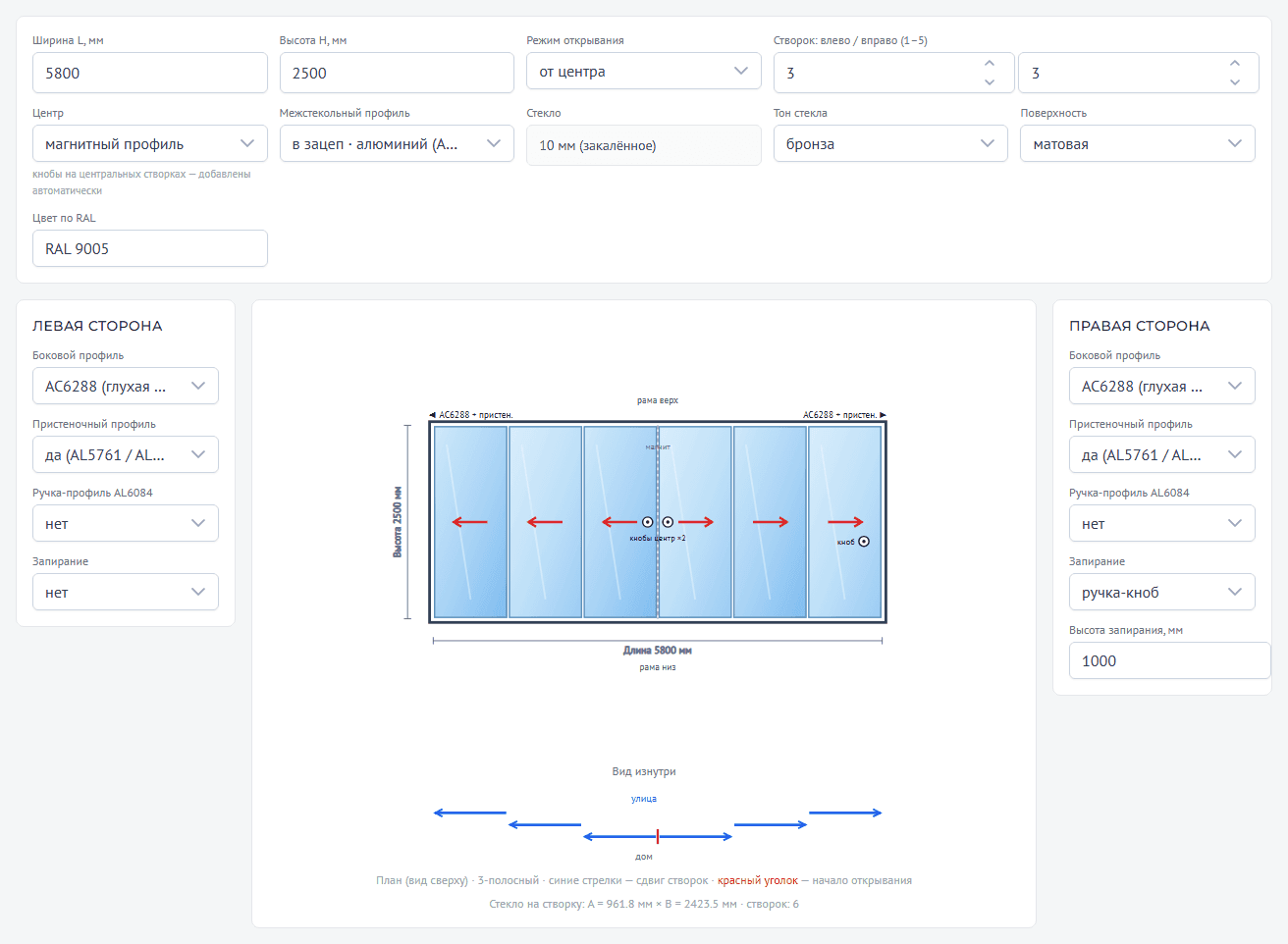Click the left center knob icon in diagram
Image resolution: width=1288 pixels, height=944 pixels.
[648, 522]
